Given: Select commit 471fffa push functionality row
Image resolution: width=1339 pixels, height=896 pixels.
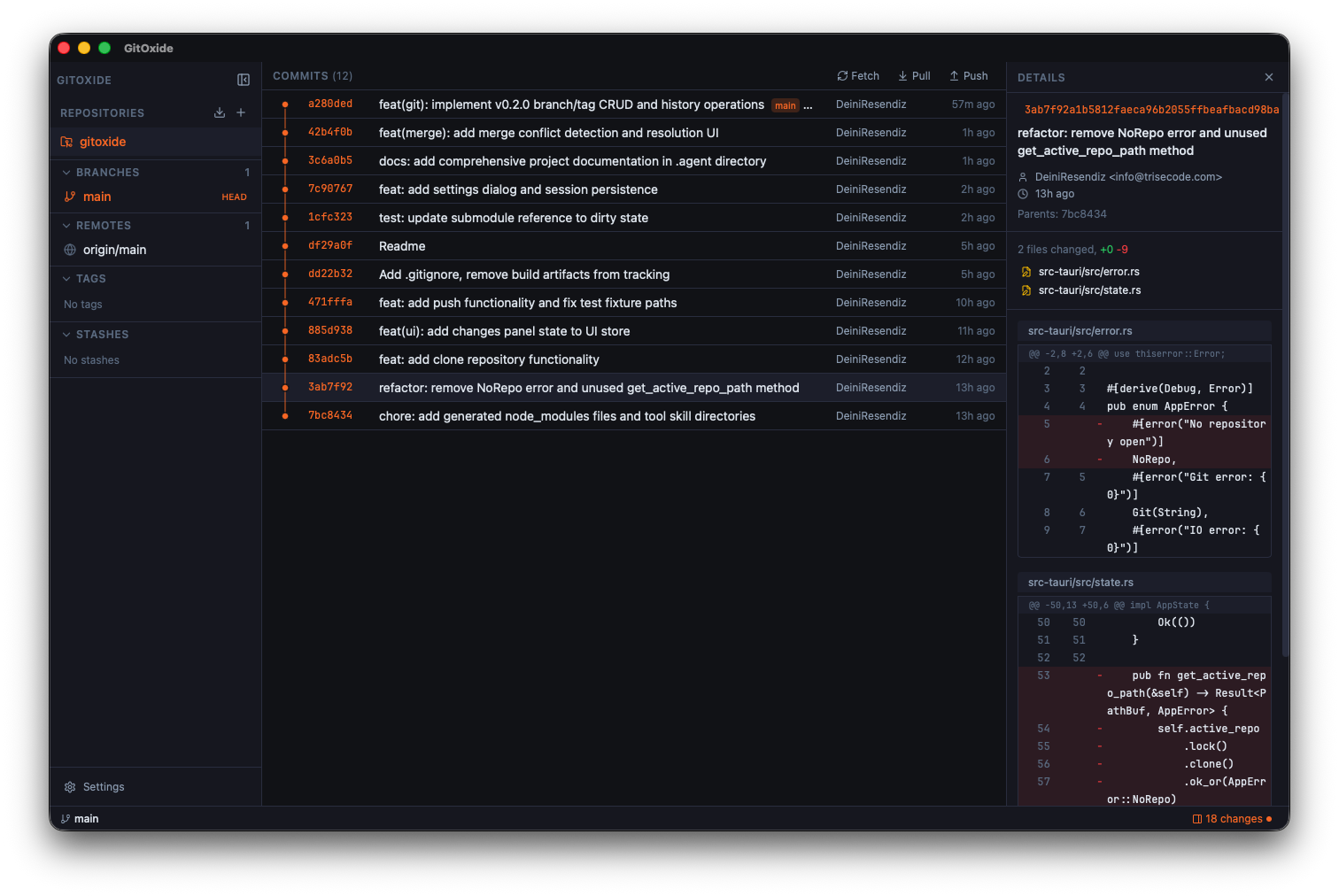Looking at the screenshot, I should pyautogui.click(x=634, y=303).
